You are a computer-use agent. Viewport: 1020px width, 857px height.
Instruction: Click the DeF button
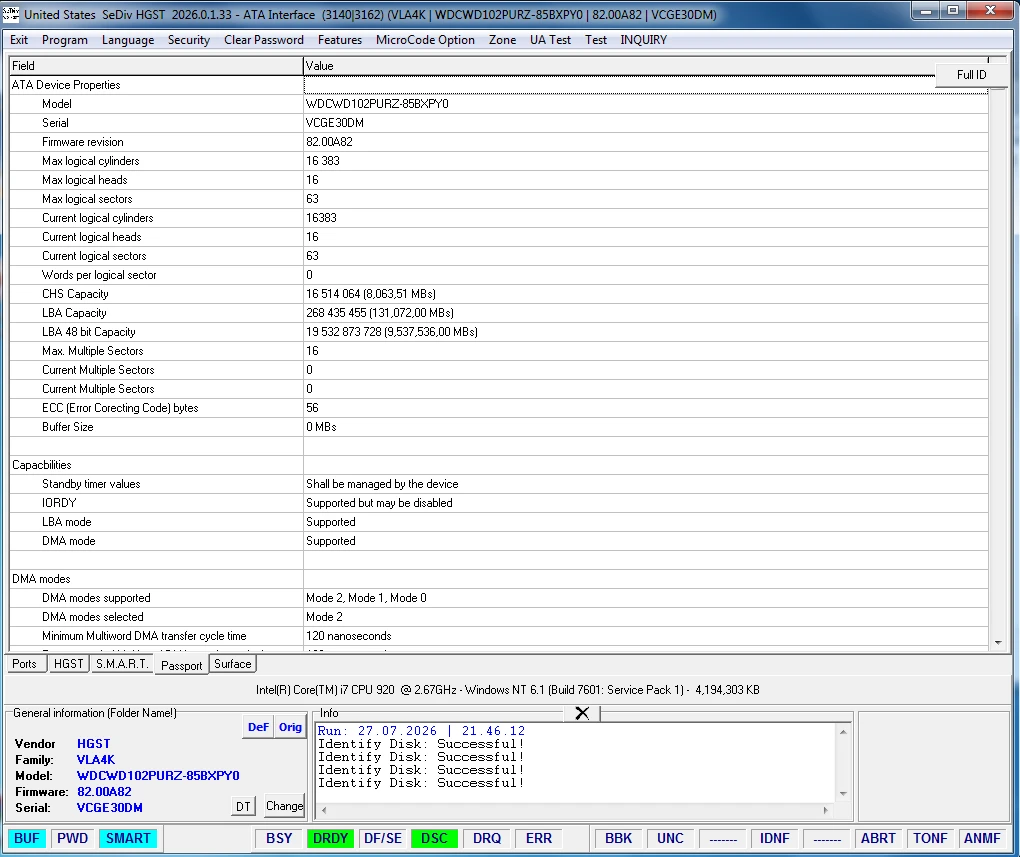[x=258, y=727]
